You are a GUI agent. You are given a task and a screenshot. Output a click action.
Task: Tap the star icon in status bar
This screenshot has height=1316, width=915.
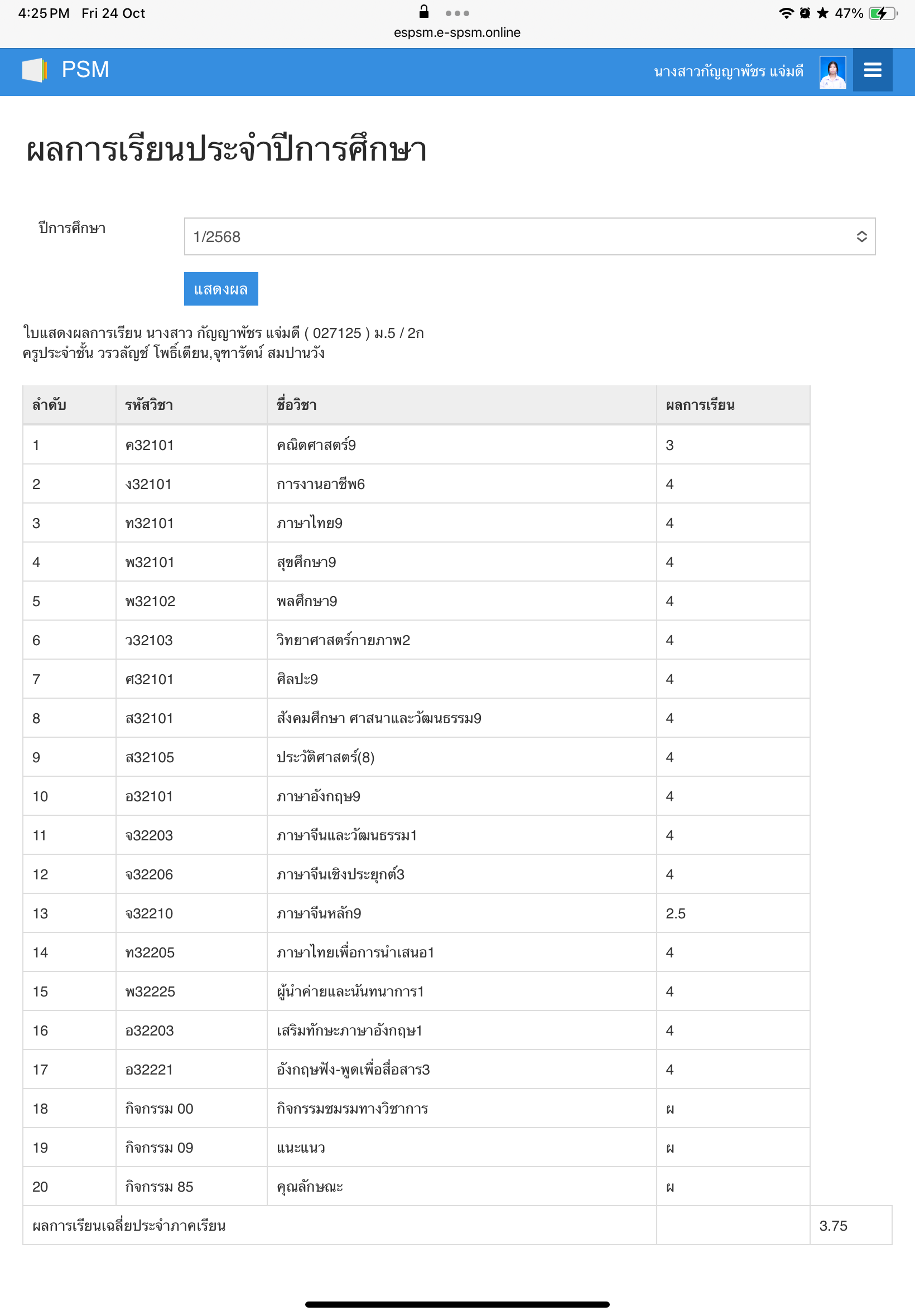[x=823, y=13]
